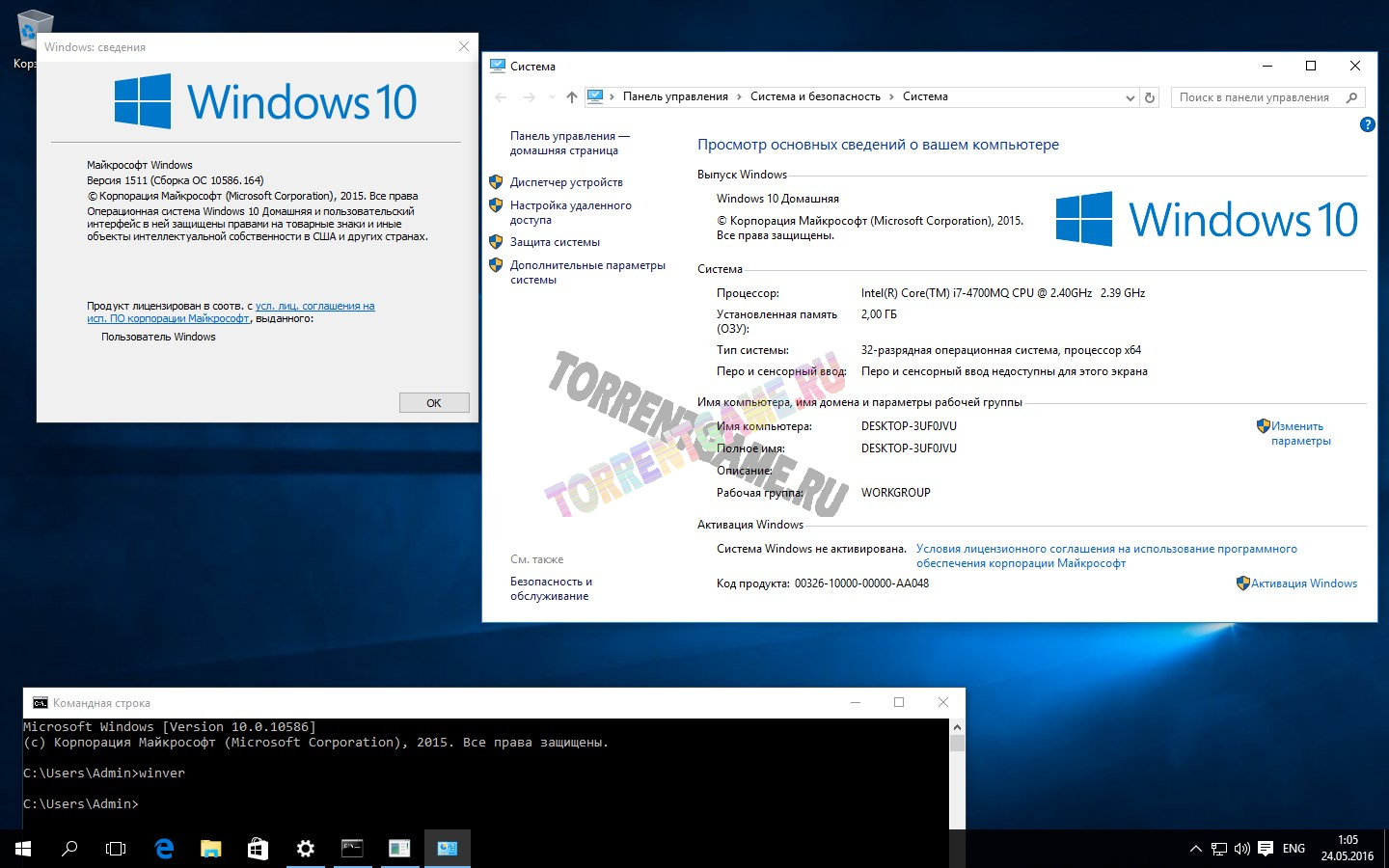Open Task View in the taskbar

116,849
